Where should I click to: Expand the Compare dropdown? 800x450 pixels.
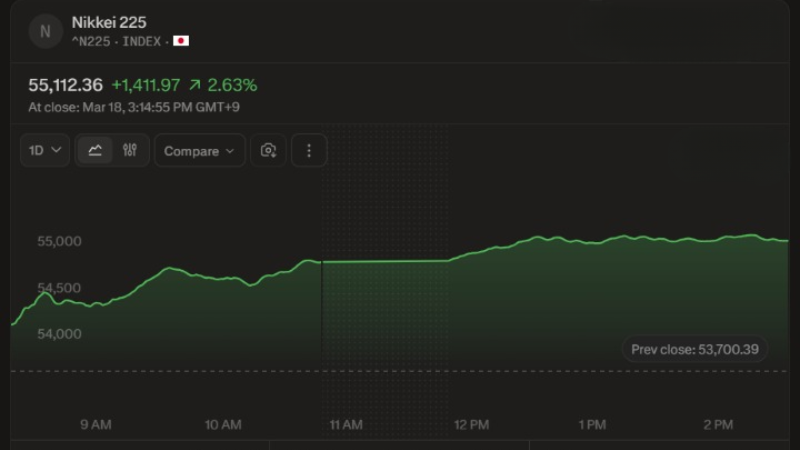coord(199,150)
